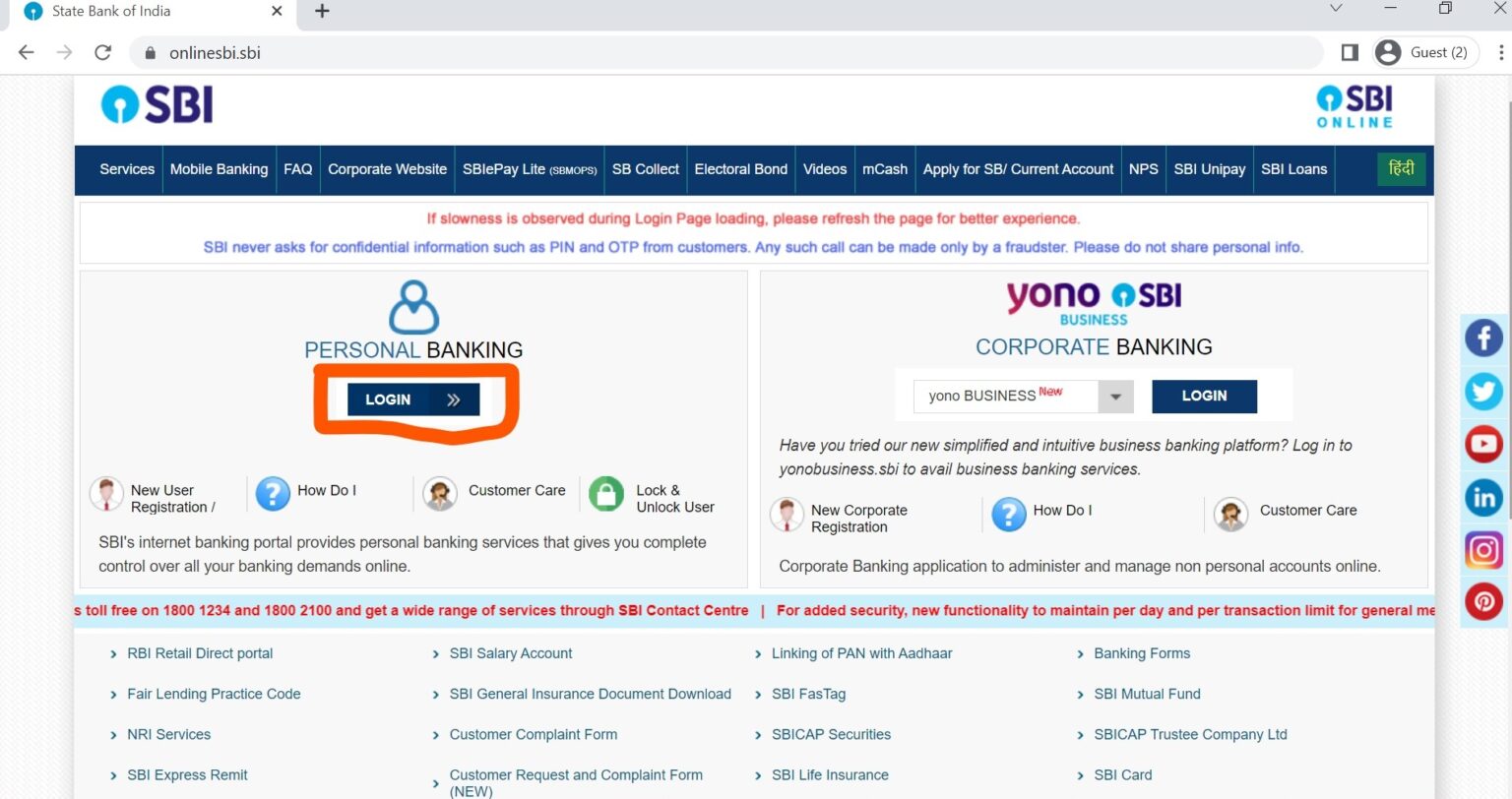Screen dimensions: 1512x799
Task: Click the Corporate Banking How Do I question icon
Action: pyautogui.click(x=1009, y=514)
